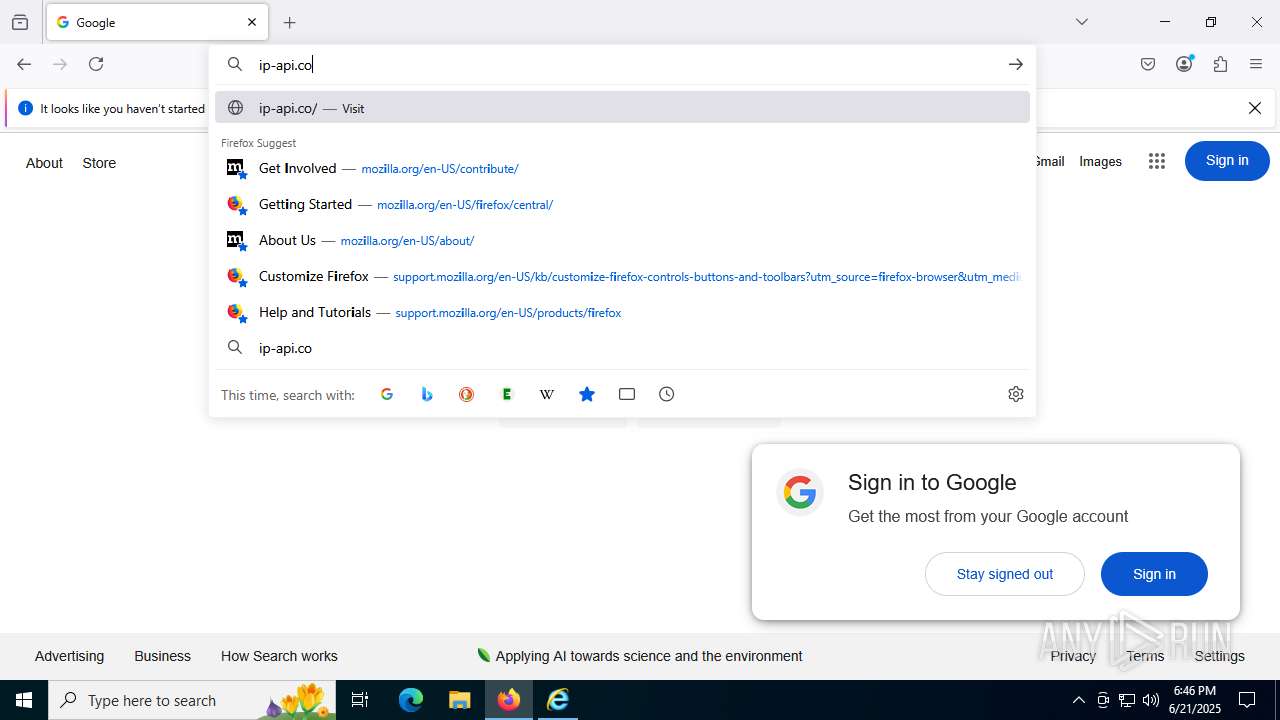
Task: Select the About Us suggestion
Action: (x=622, y=240)
